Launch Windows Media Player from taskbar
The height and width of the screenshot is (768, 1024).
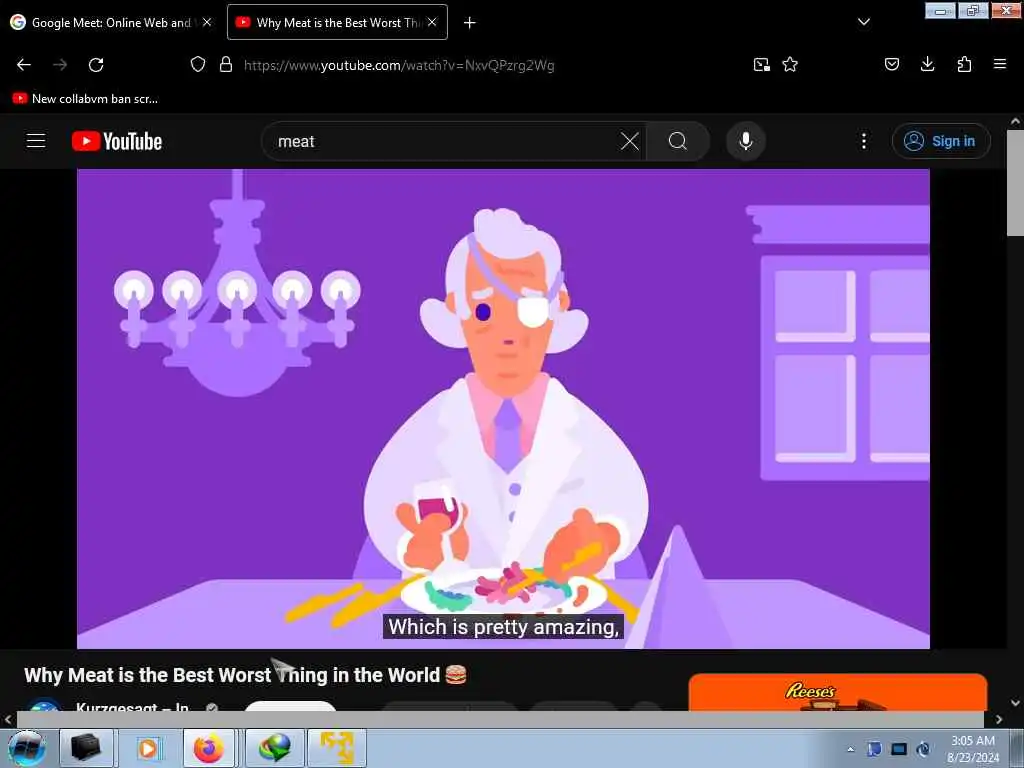(x=148, y=748)
